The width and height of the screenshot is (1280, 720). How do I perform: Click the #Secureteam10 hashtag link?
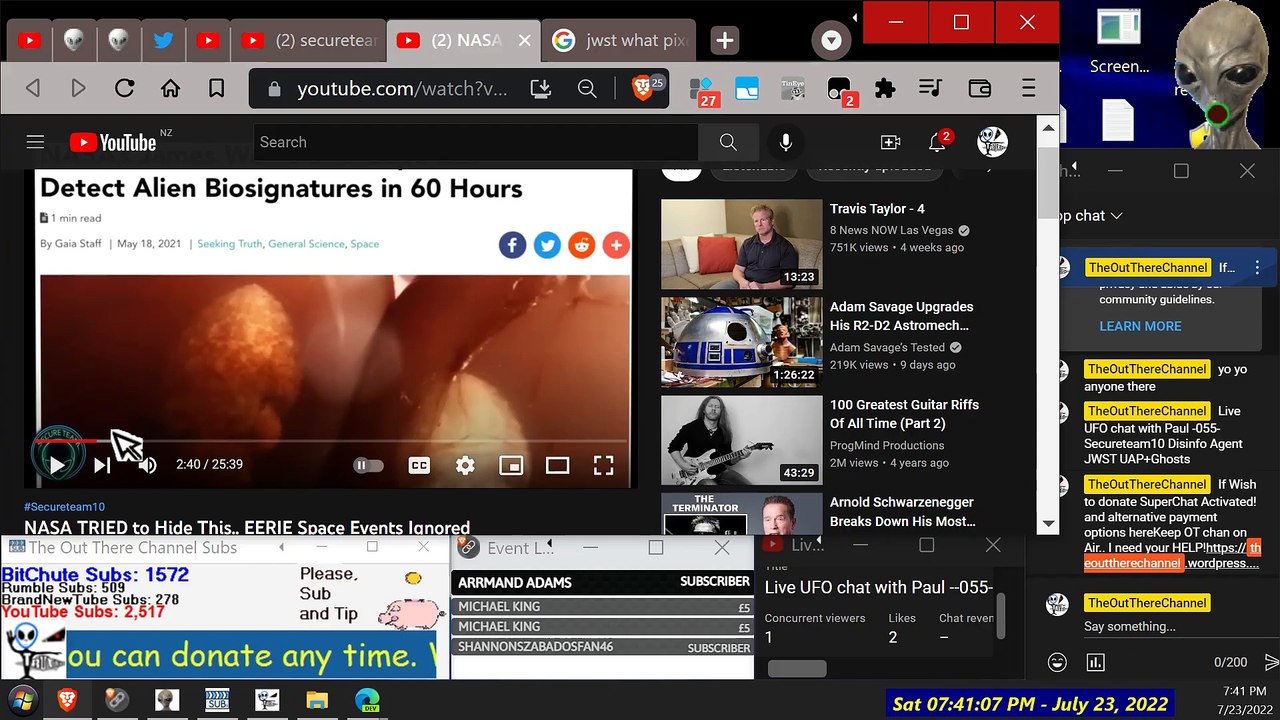(64, 507)
